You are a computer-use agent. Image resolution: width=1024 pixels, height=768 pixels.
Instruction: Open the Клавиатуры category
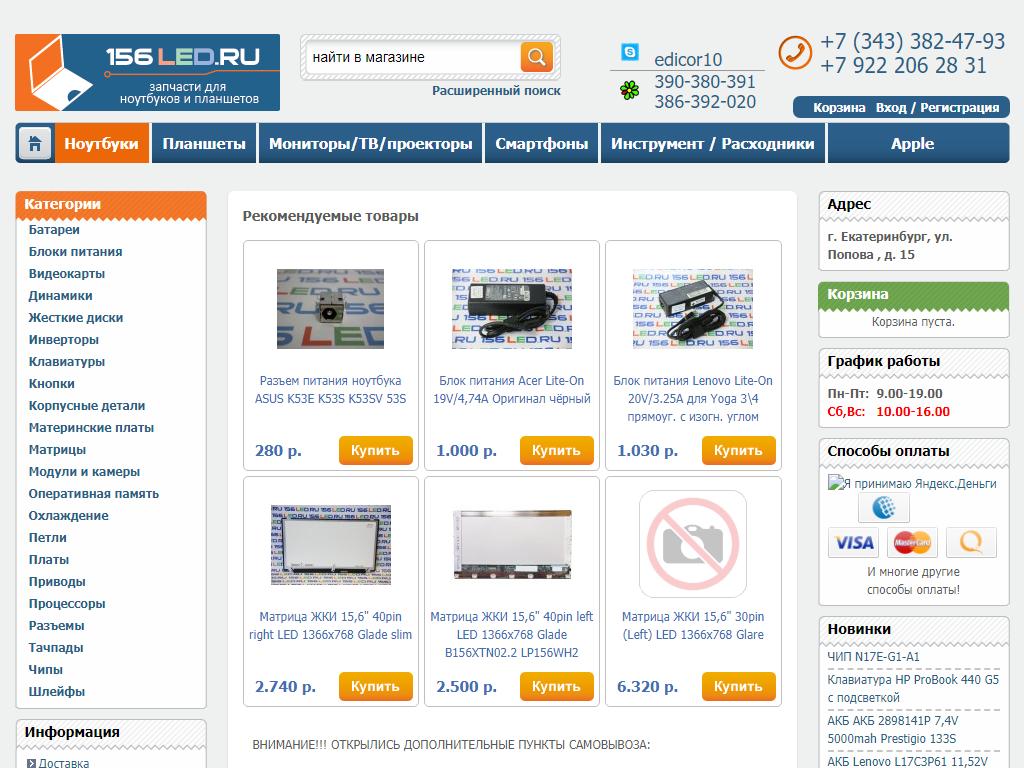click(x=66, y=362)
